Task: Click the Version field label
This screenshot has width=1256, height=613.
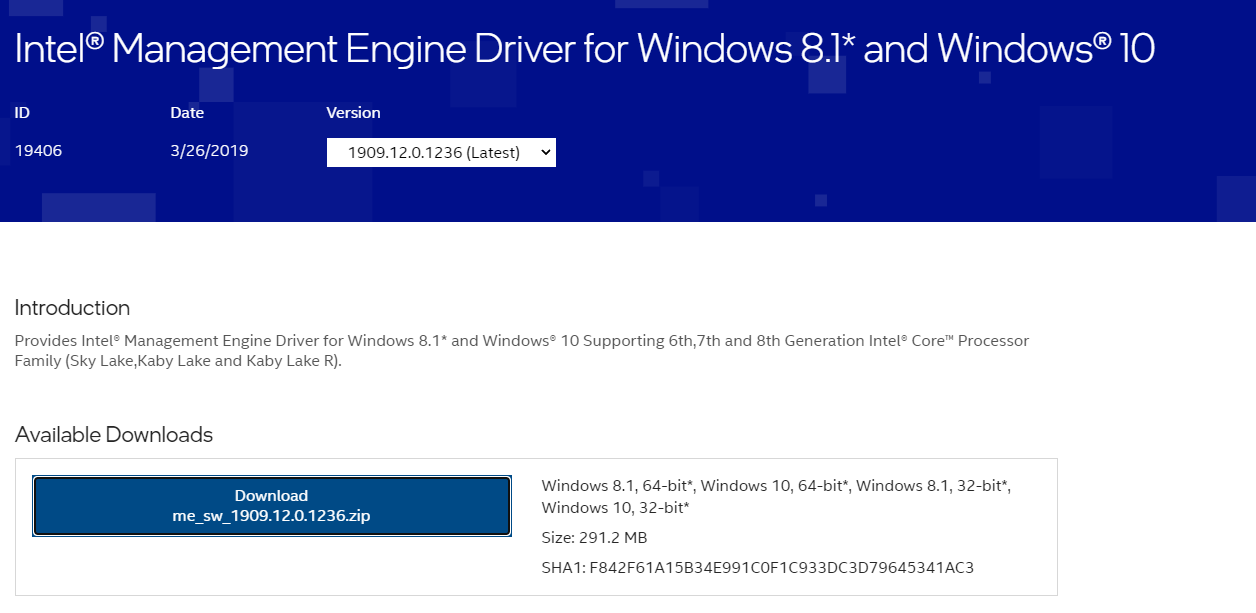Action: click(x=353, y=113)
